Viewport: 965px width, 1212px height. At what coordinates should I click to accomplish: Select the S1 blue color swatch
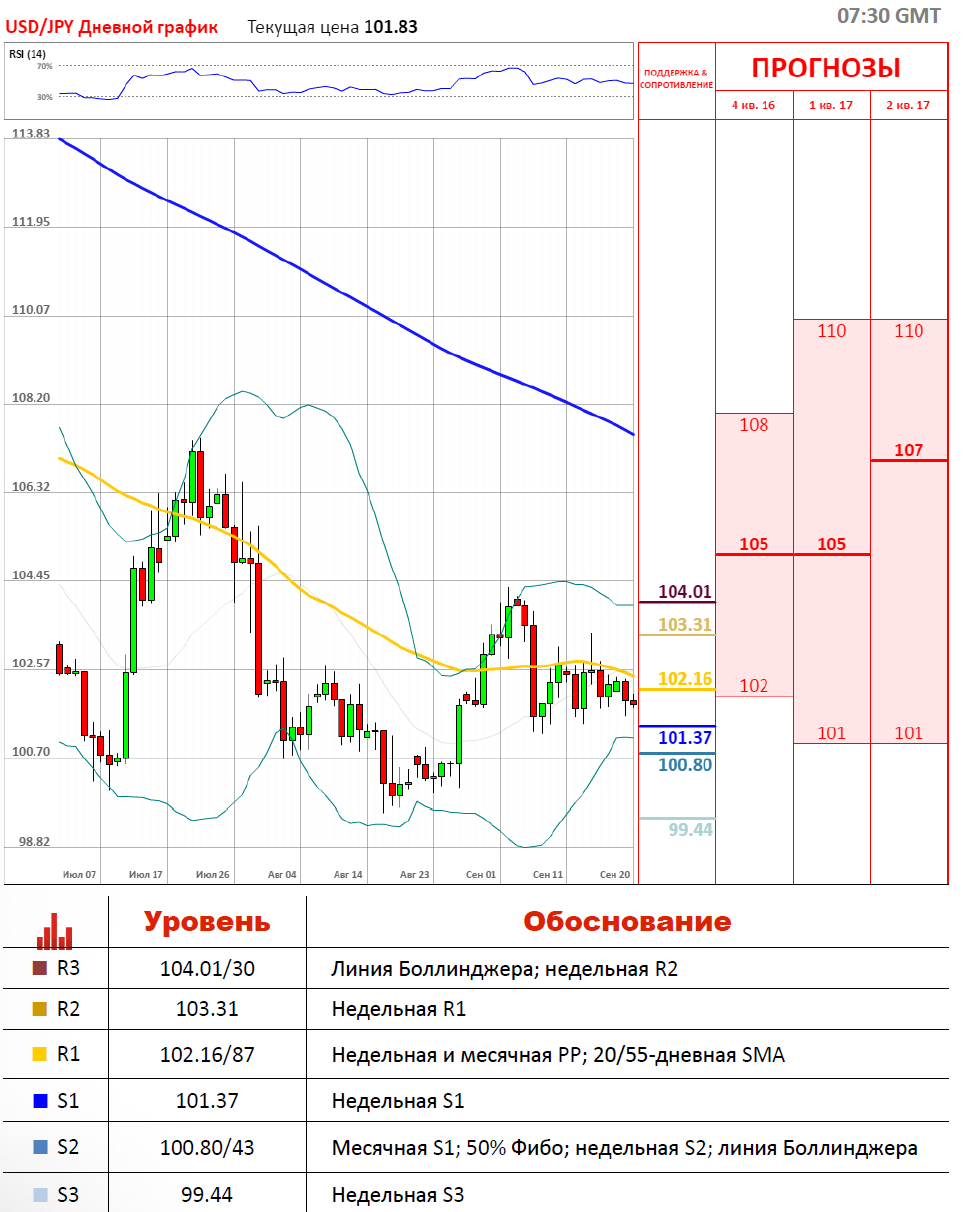[40, 1101]
